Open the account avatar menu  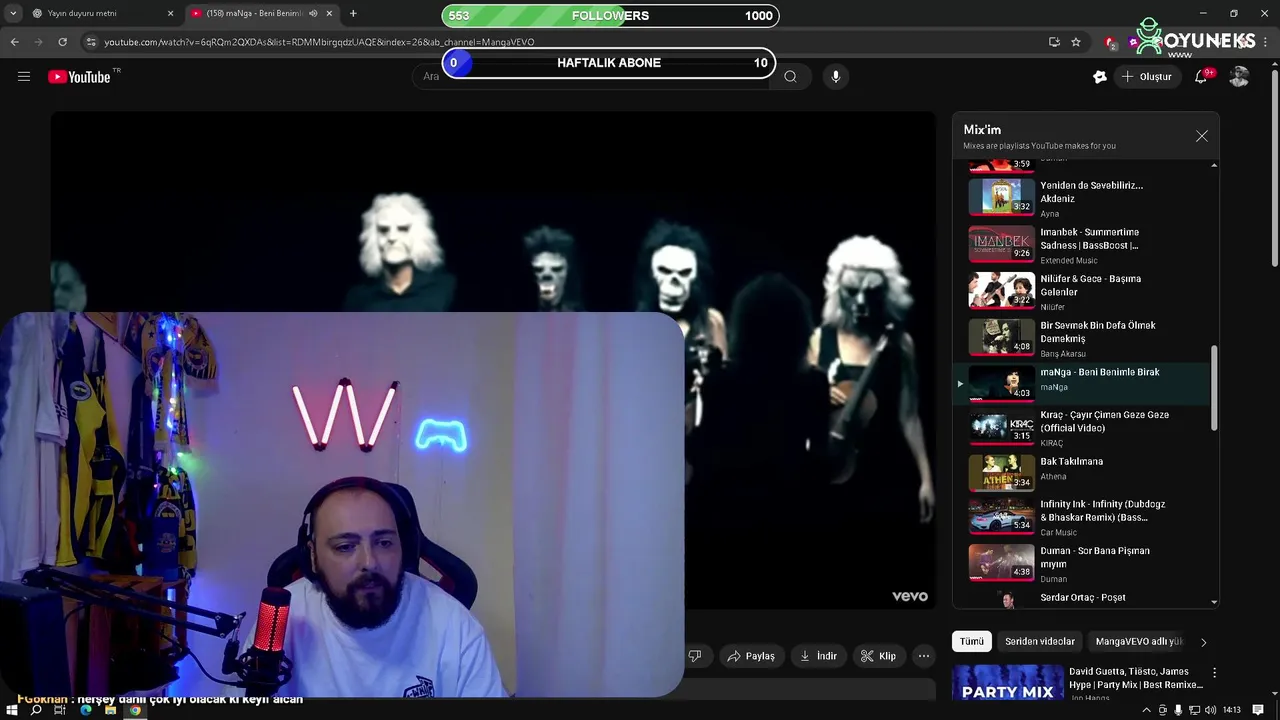1239,76
